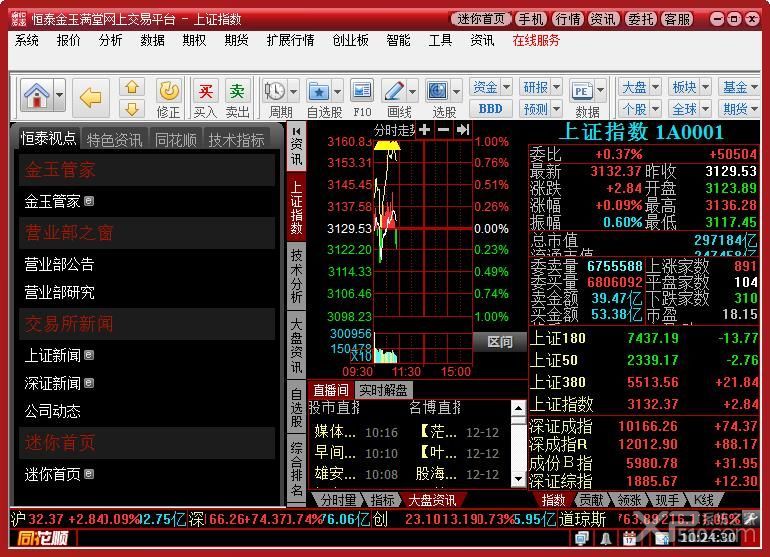Switch to the 分时量 bottom tab
Image resolution: width=770 pixels, height=557 pixels.
338,500
